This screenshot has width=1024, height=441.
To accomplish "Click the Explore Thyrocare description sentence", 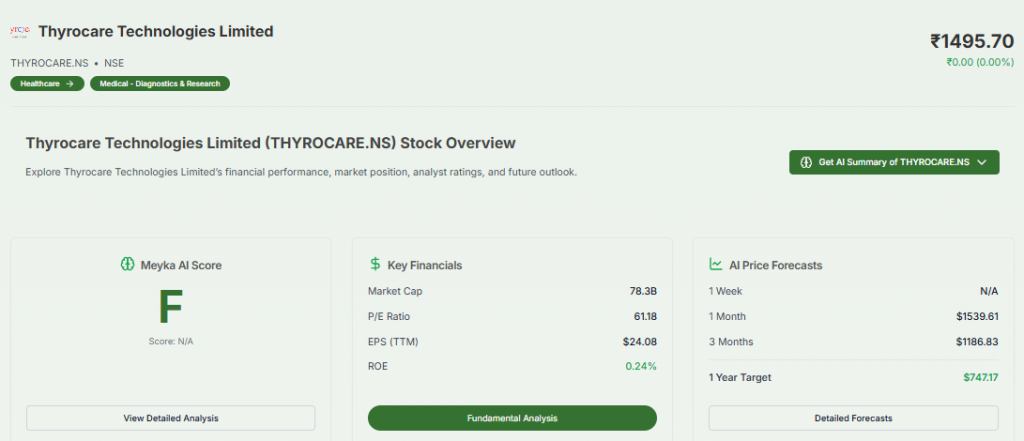I will [301, 172].
